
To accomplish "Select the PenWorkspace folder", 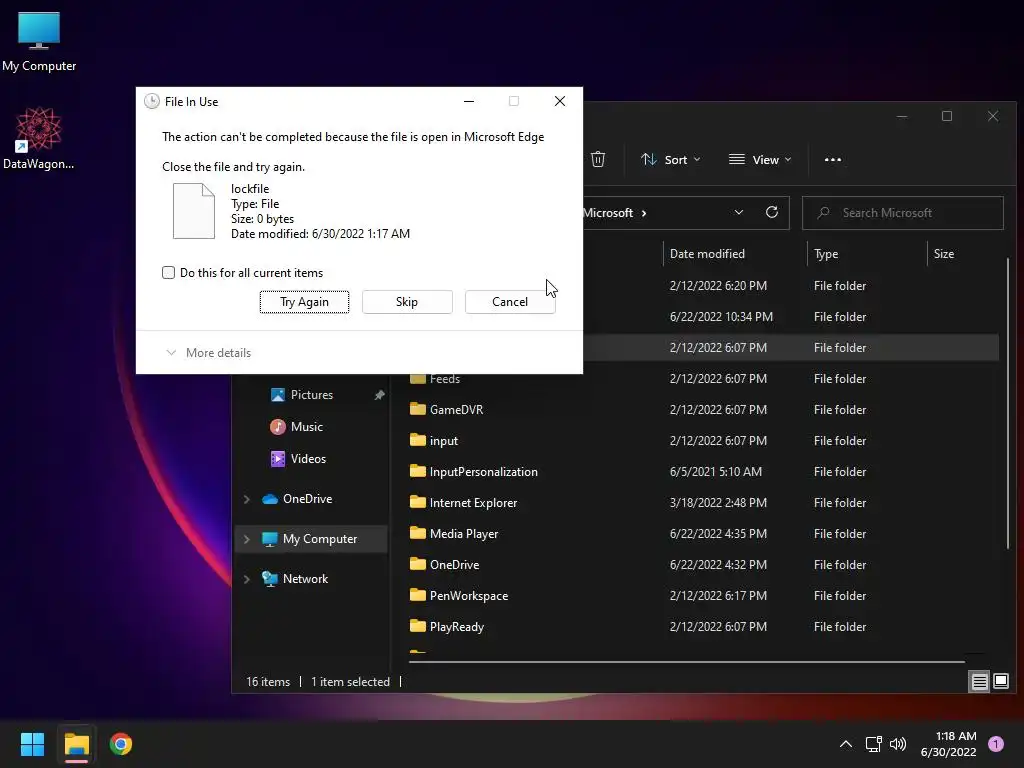I will 469,596.
